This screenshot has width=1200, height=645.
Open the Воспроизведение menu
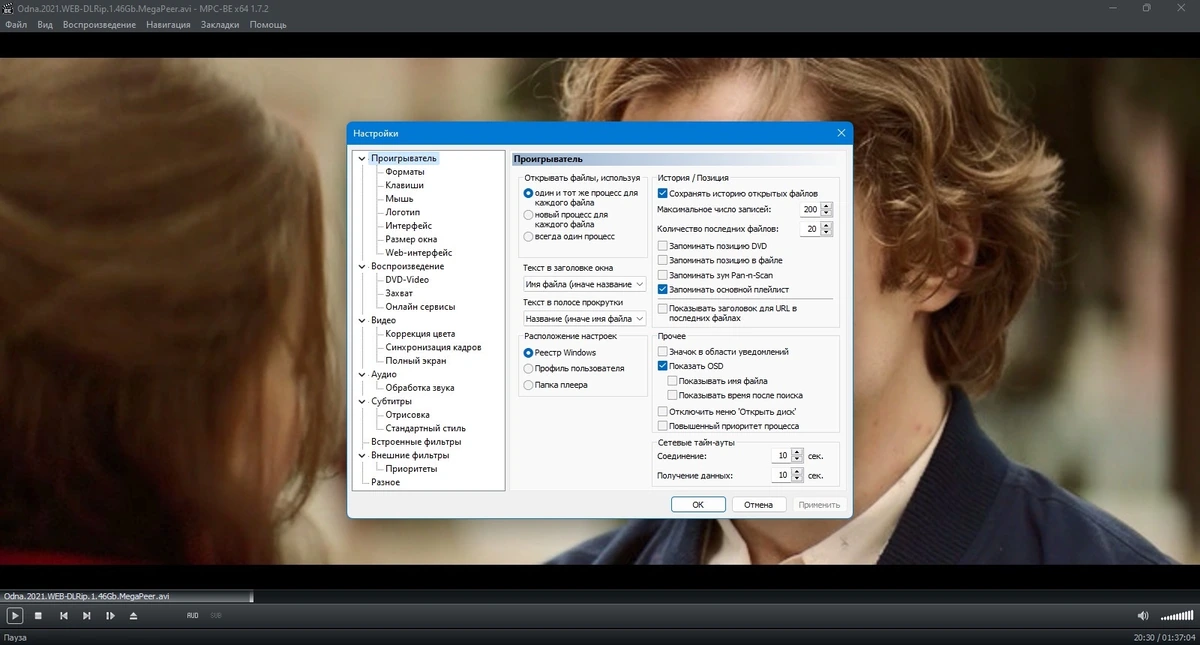point(99,24)
